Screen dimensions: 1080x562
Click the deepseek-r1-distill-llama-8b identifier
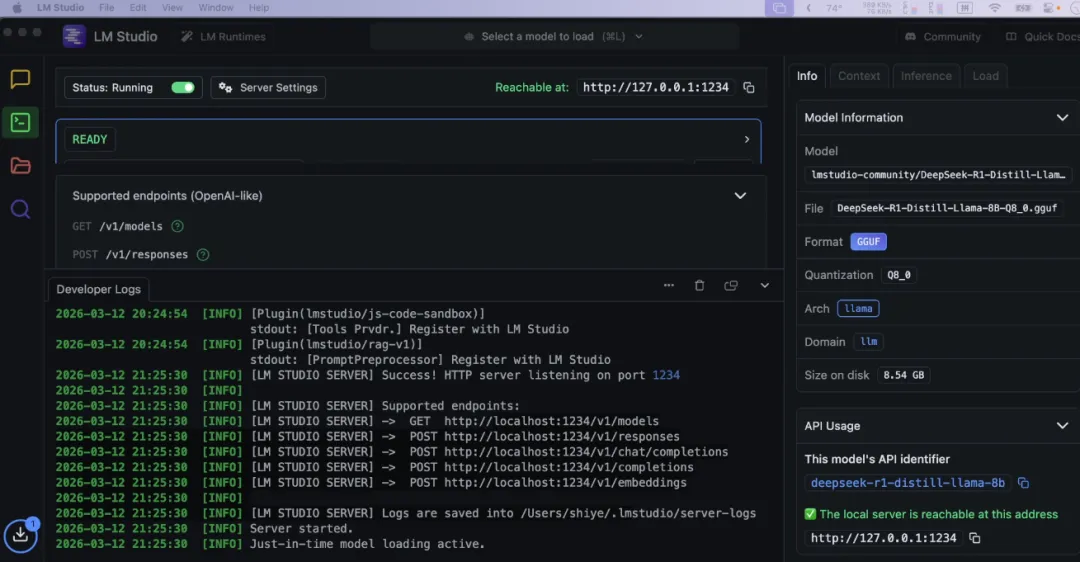click(907, 483)
